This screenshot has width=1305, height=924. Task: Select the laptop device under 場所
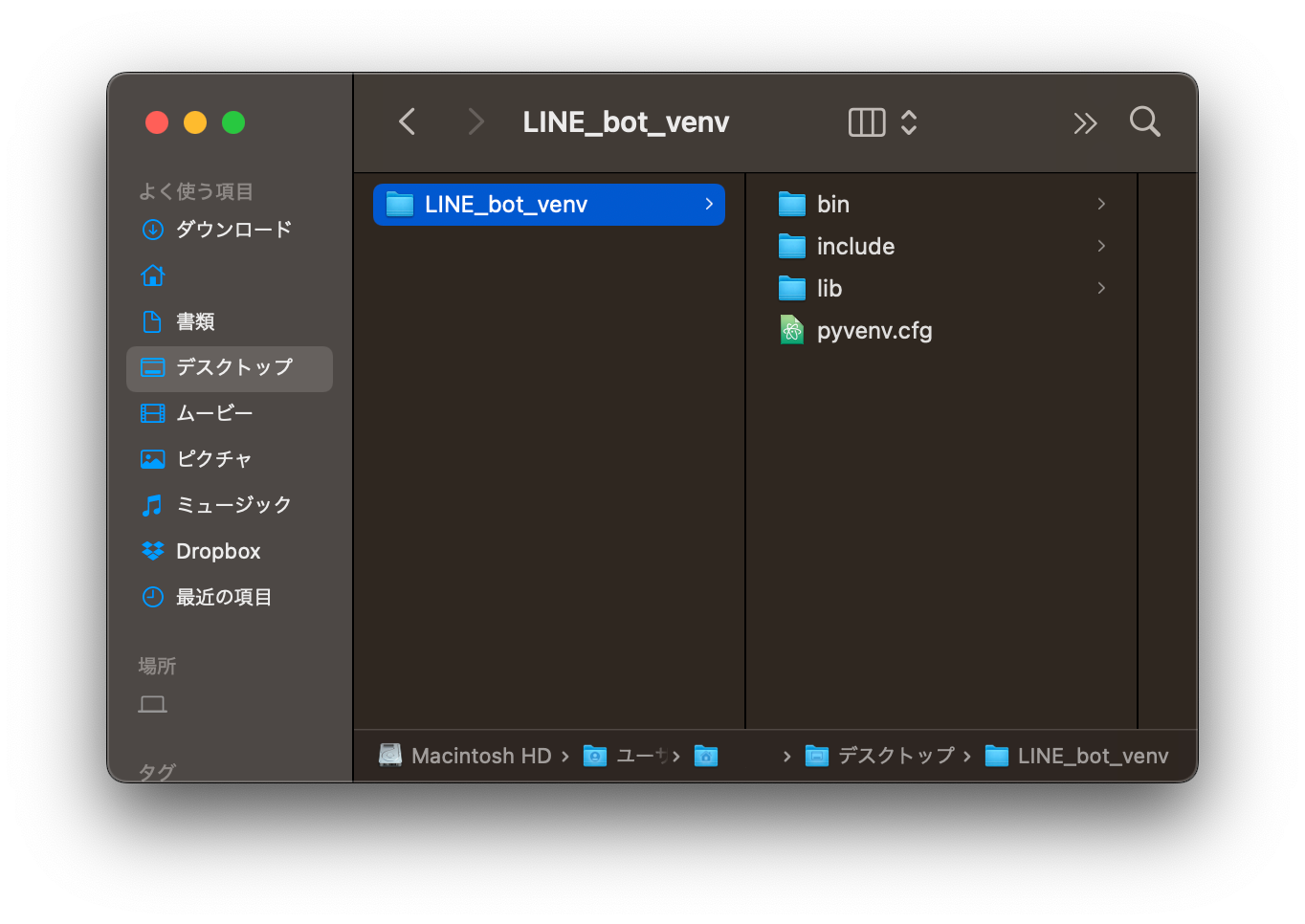[x=153, y=704]
